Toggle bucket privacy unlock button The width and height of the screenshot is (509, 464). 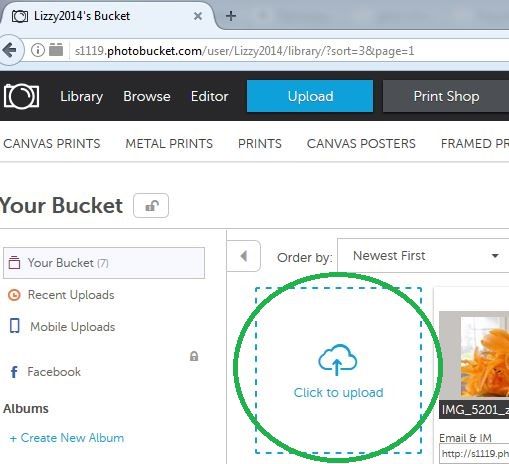click(151, 206)
